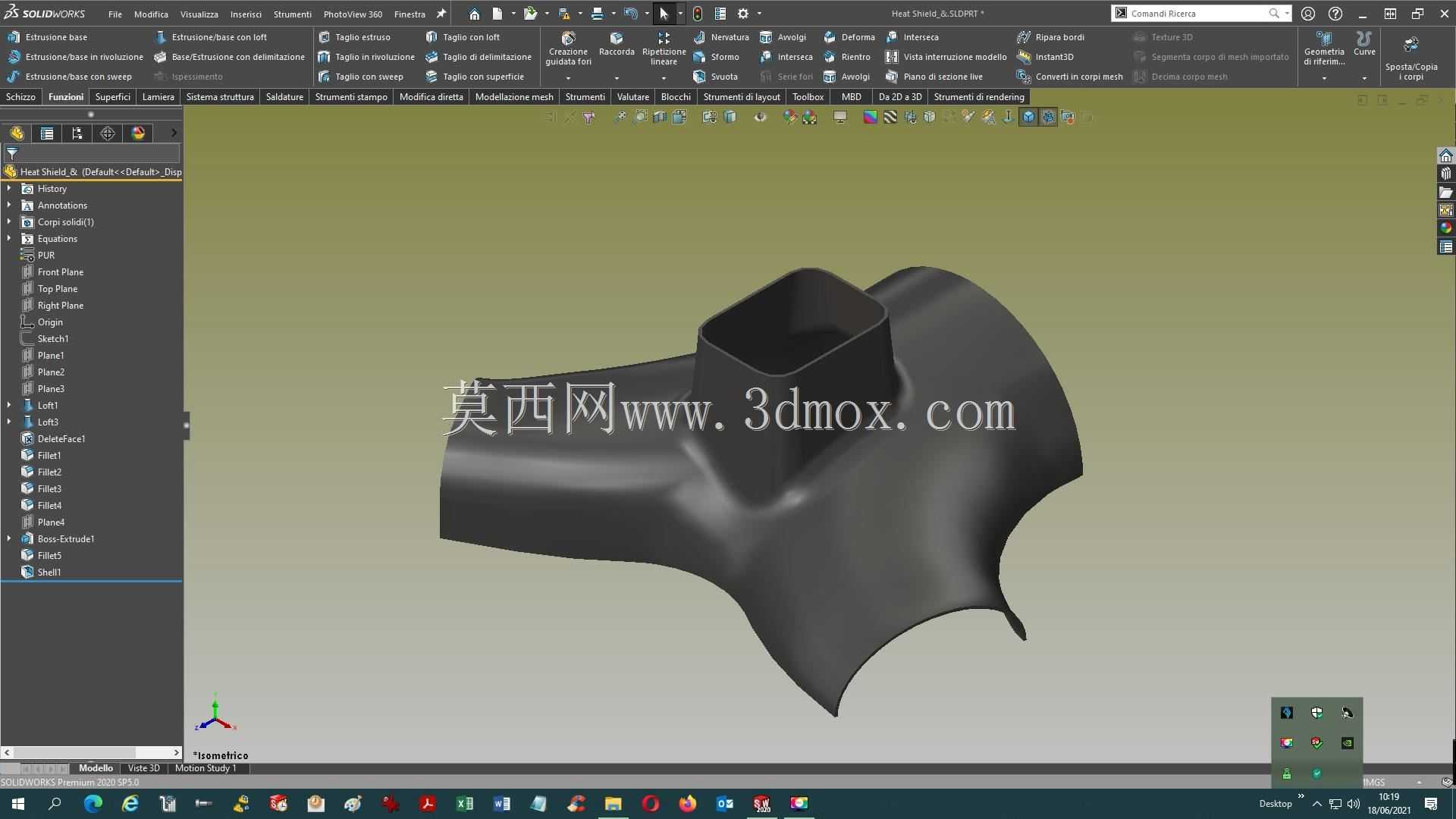Screen dimensions: 1456x819
Task: Open the Ripetizione lineare dropdown arrow
Action: [x=664, y=78]
